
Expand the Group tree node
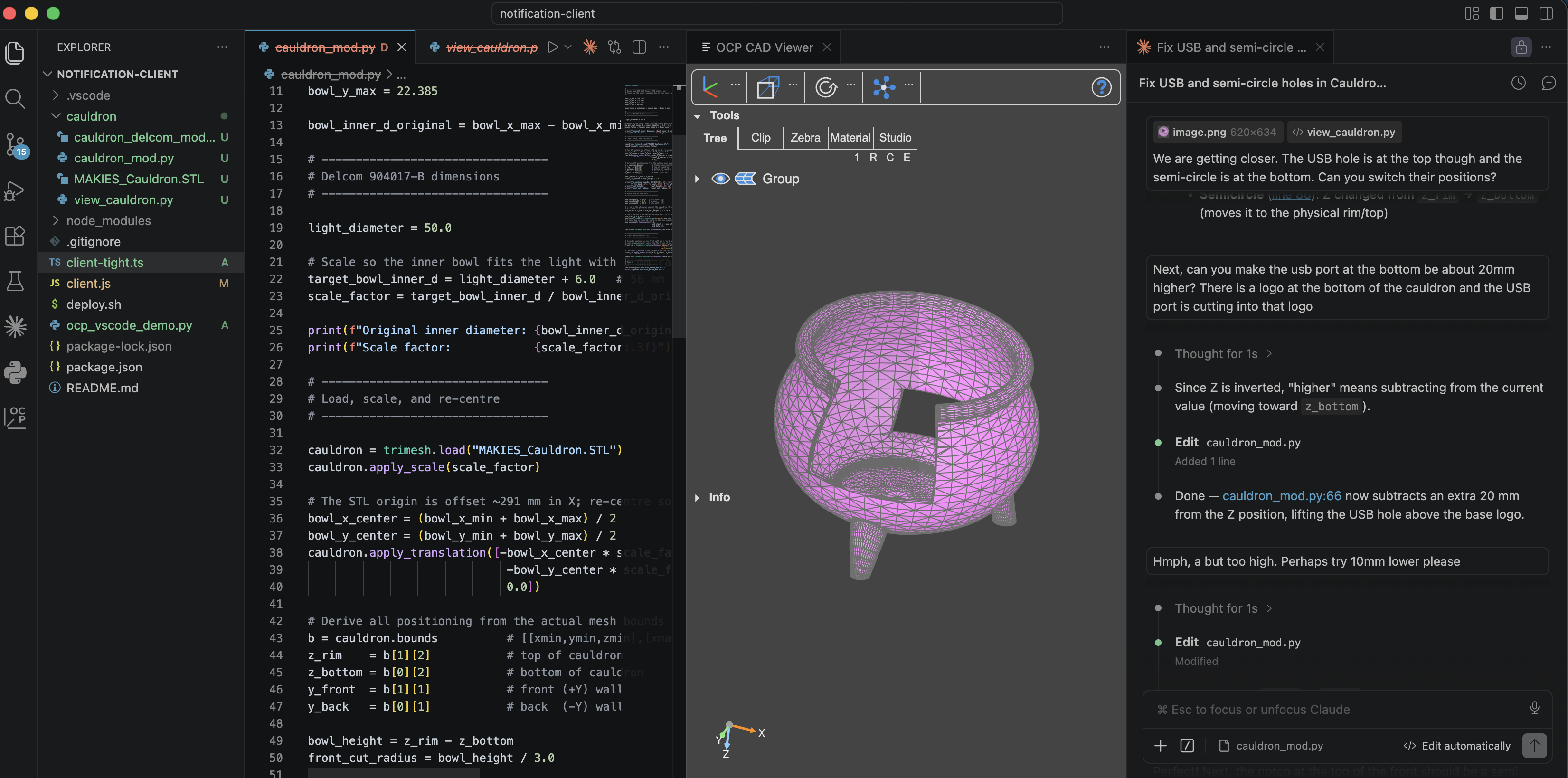tap(697, 179)
